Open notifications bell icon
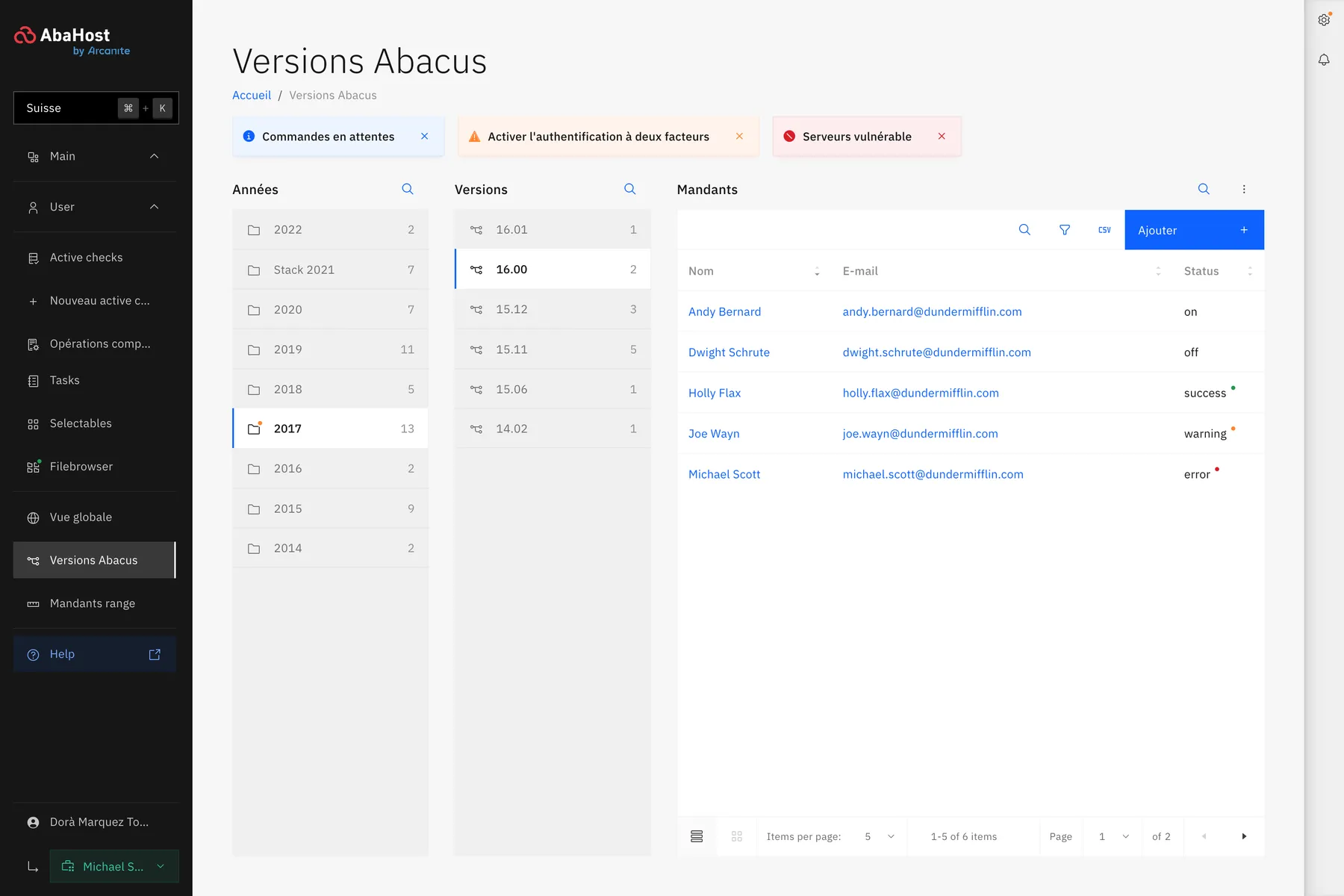The height and width of the screenshot is (896, 1344). point(1324,60)
